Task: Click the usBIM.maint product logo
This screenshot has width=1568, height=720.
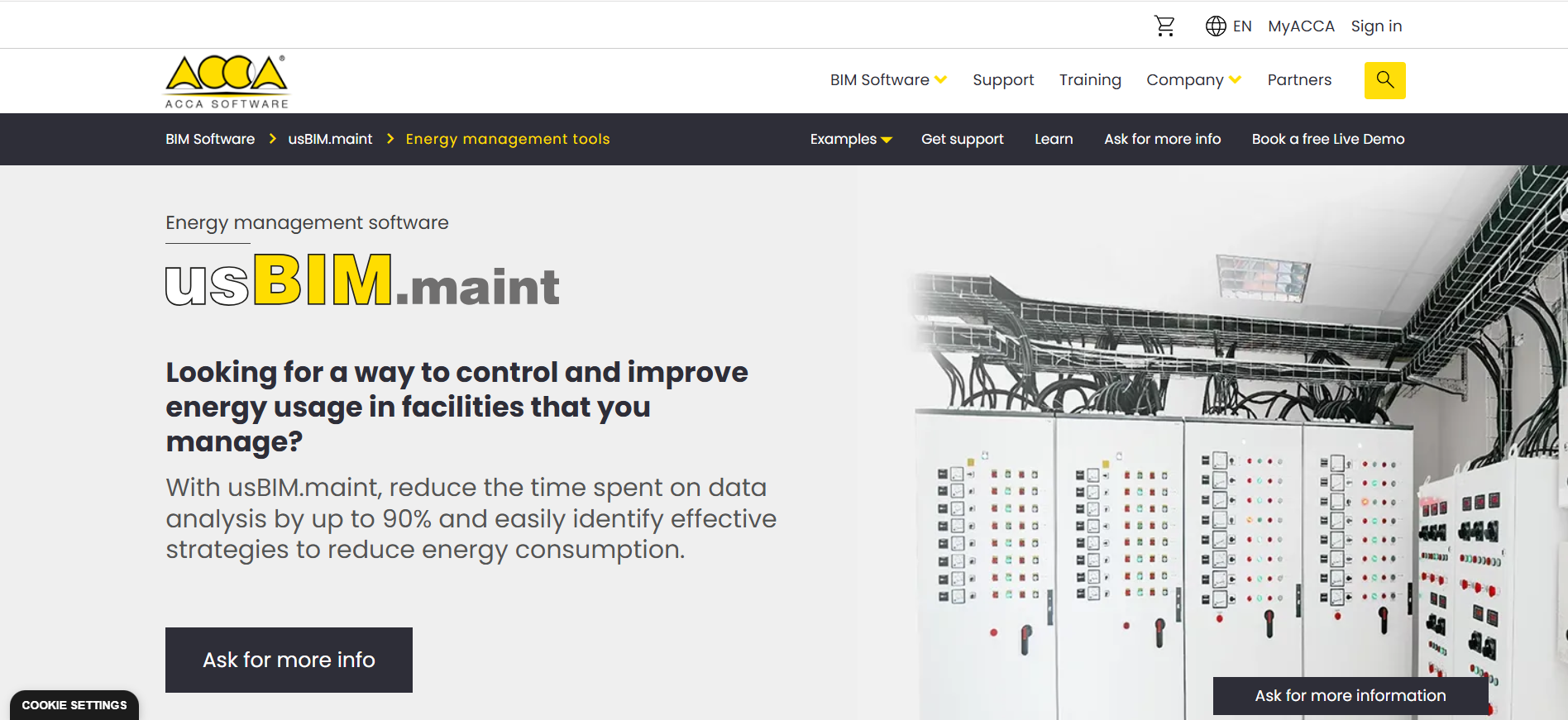Action: 362,281
